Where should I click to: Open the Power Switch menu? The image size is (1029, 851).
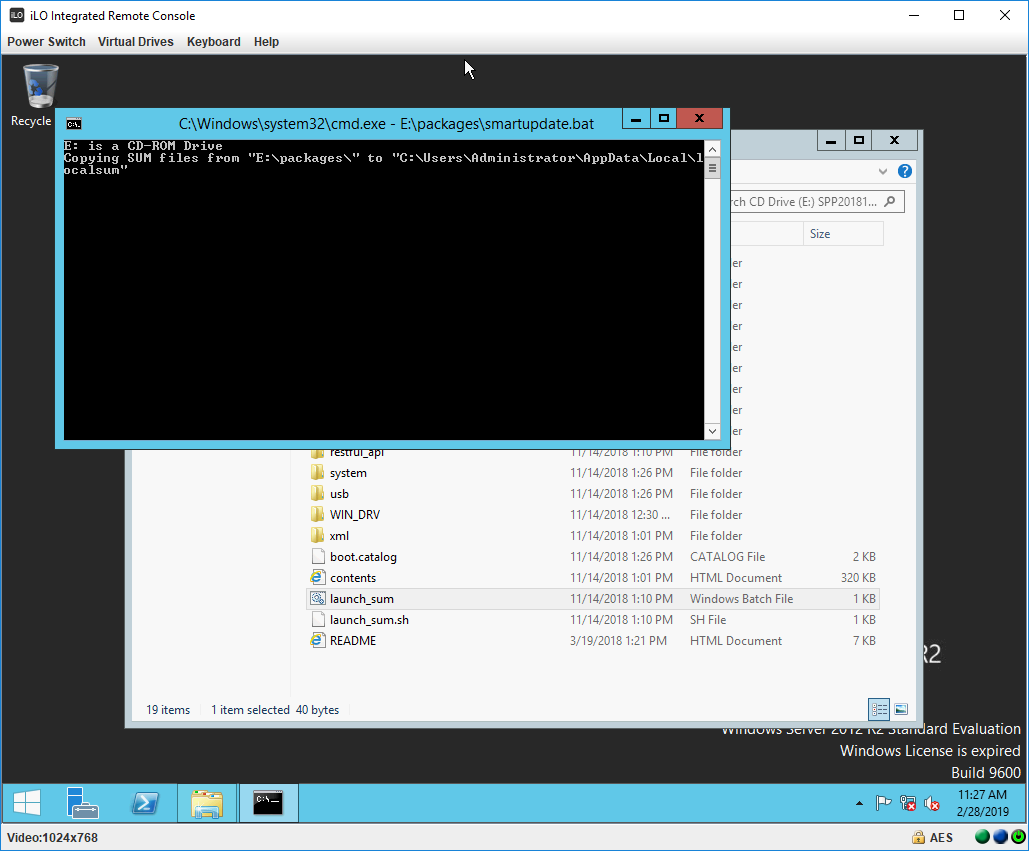coord(46,41)
